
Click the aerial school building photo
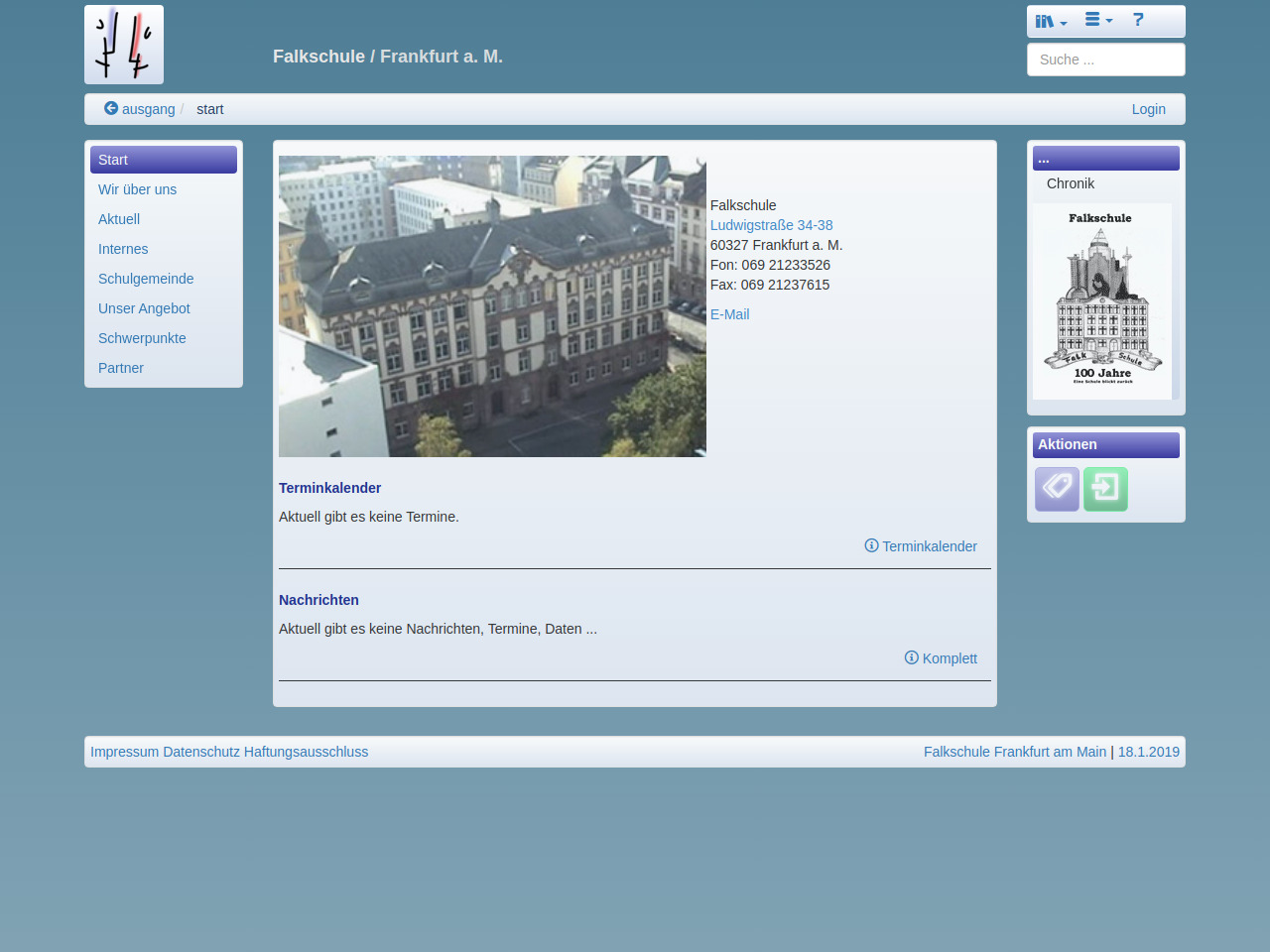pos(492,306)
